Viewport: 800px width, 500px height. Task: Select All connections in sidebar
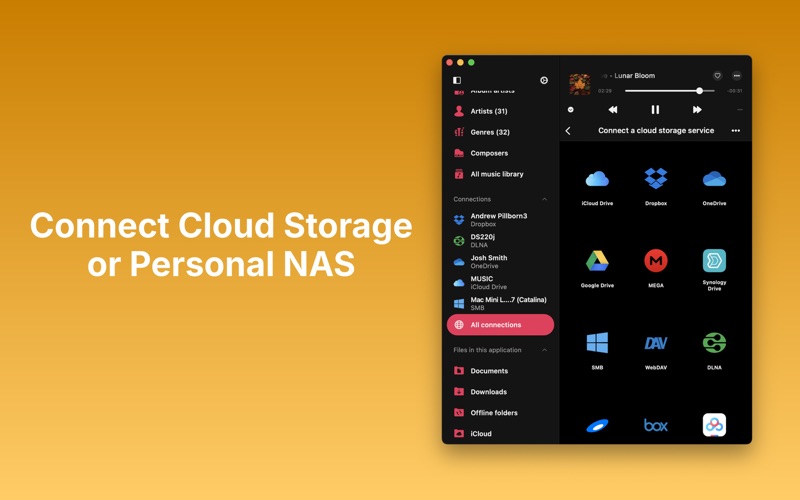tap(500, 325)
